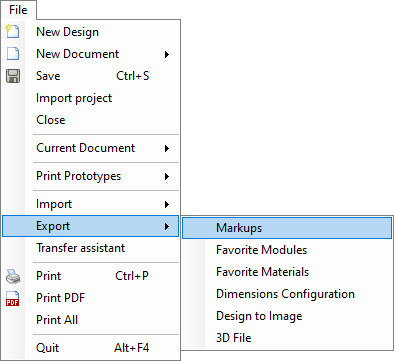Select Dimensions Configuration export option
The image size is (394, 361).
287,294
